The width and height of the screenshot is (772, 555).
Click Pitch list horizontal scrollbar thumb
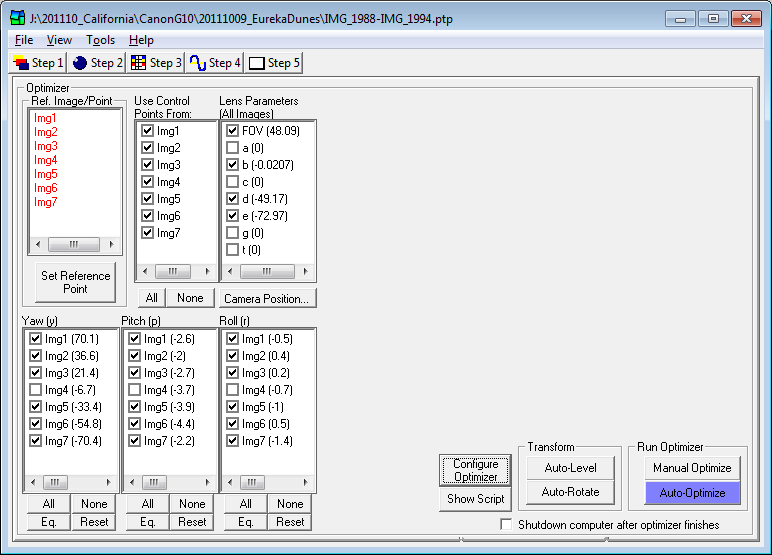click(x=154, y=482)
